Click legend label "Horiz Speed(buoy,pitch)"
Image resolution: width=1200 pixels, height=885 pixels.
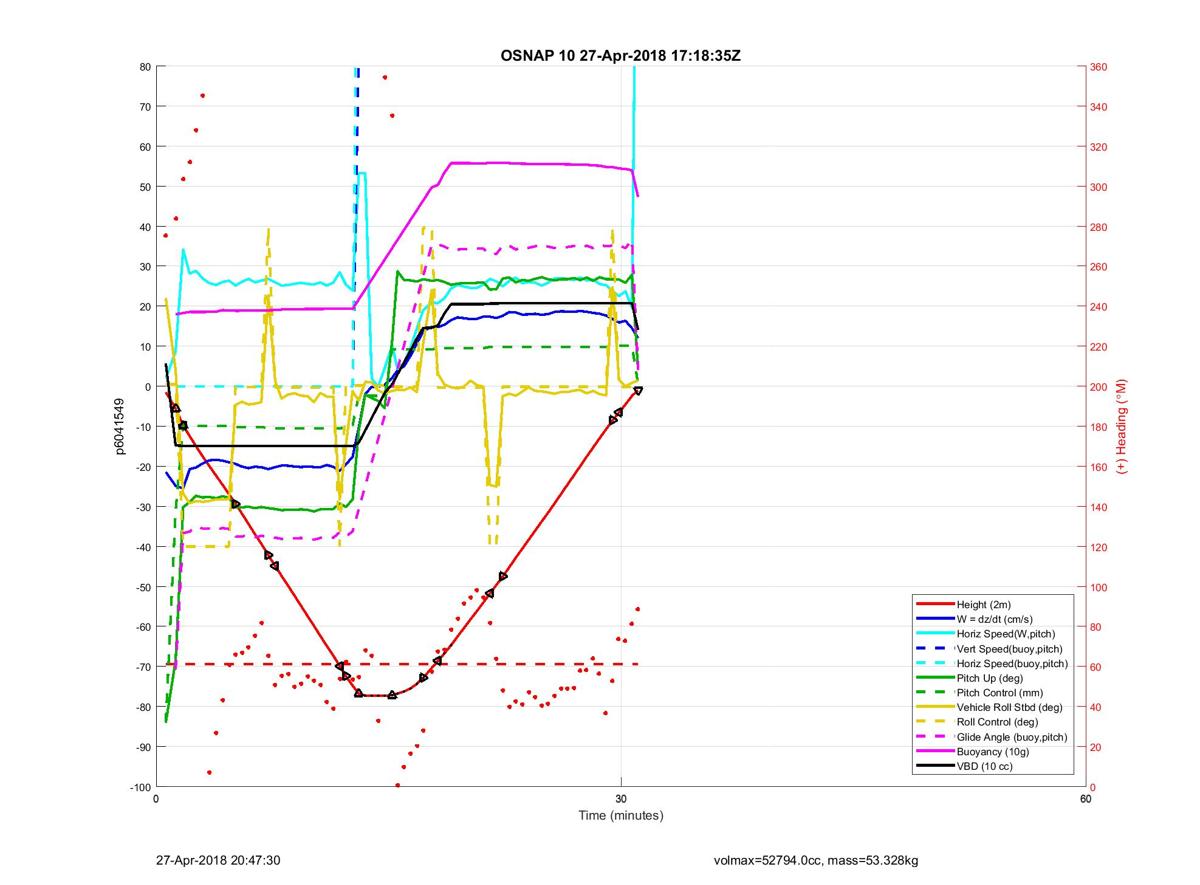coord(1012,663)
